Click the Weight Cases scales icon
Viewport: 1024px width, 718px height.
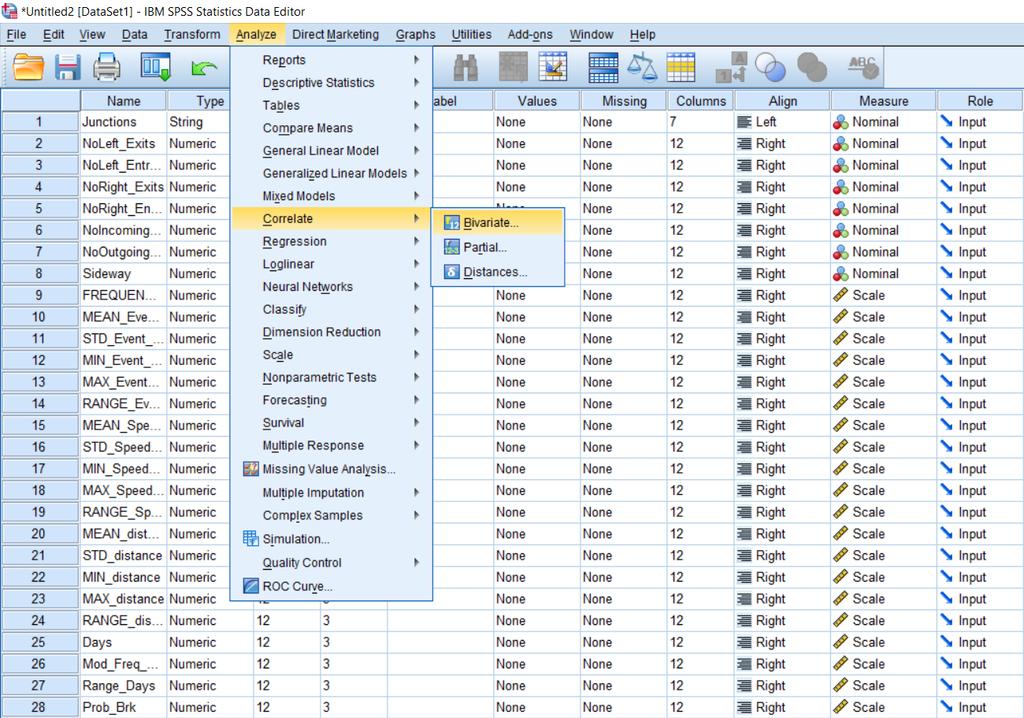642,68
